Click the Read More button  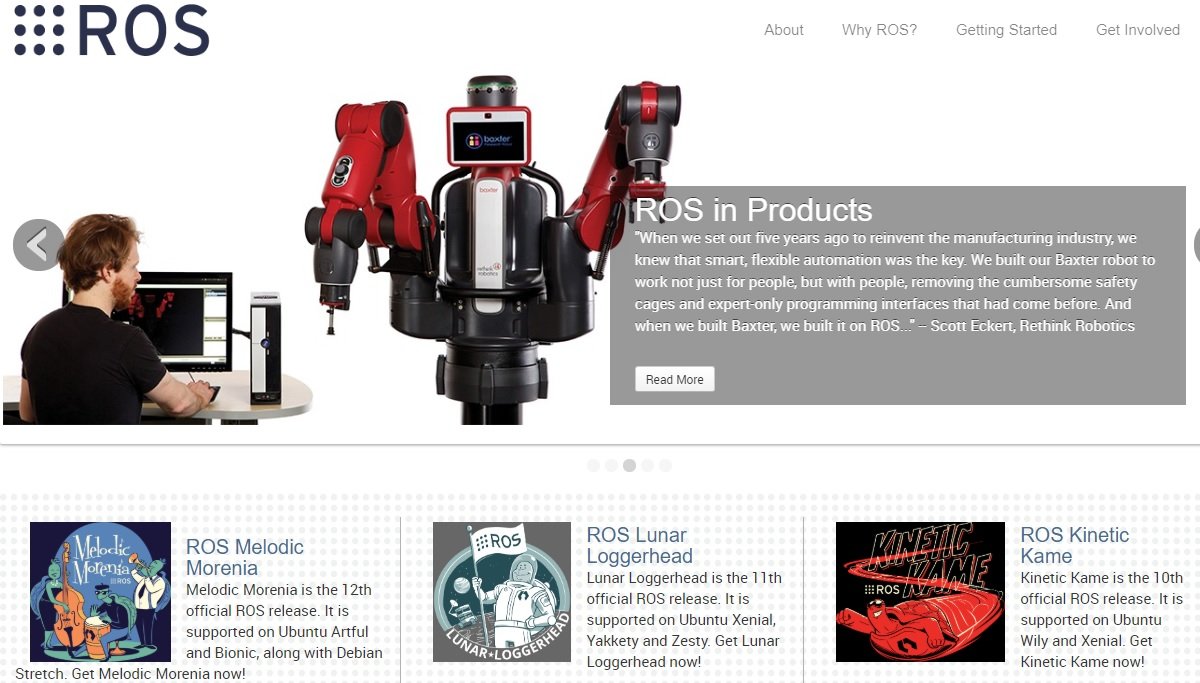[x=675, y=379]
